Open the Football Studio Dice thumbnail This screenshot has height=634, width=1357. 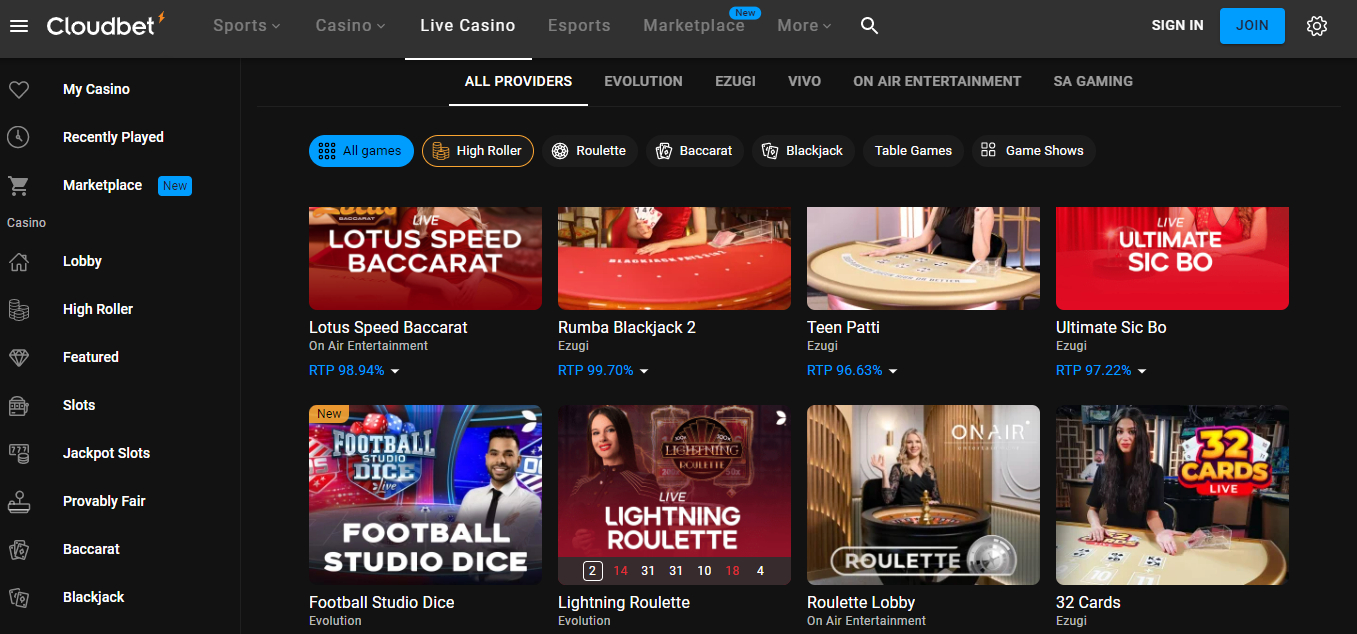coord(425,495)
